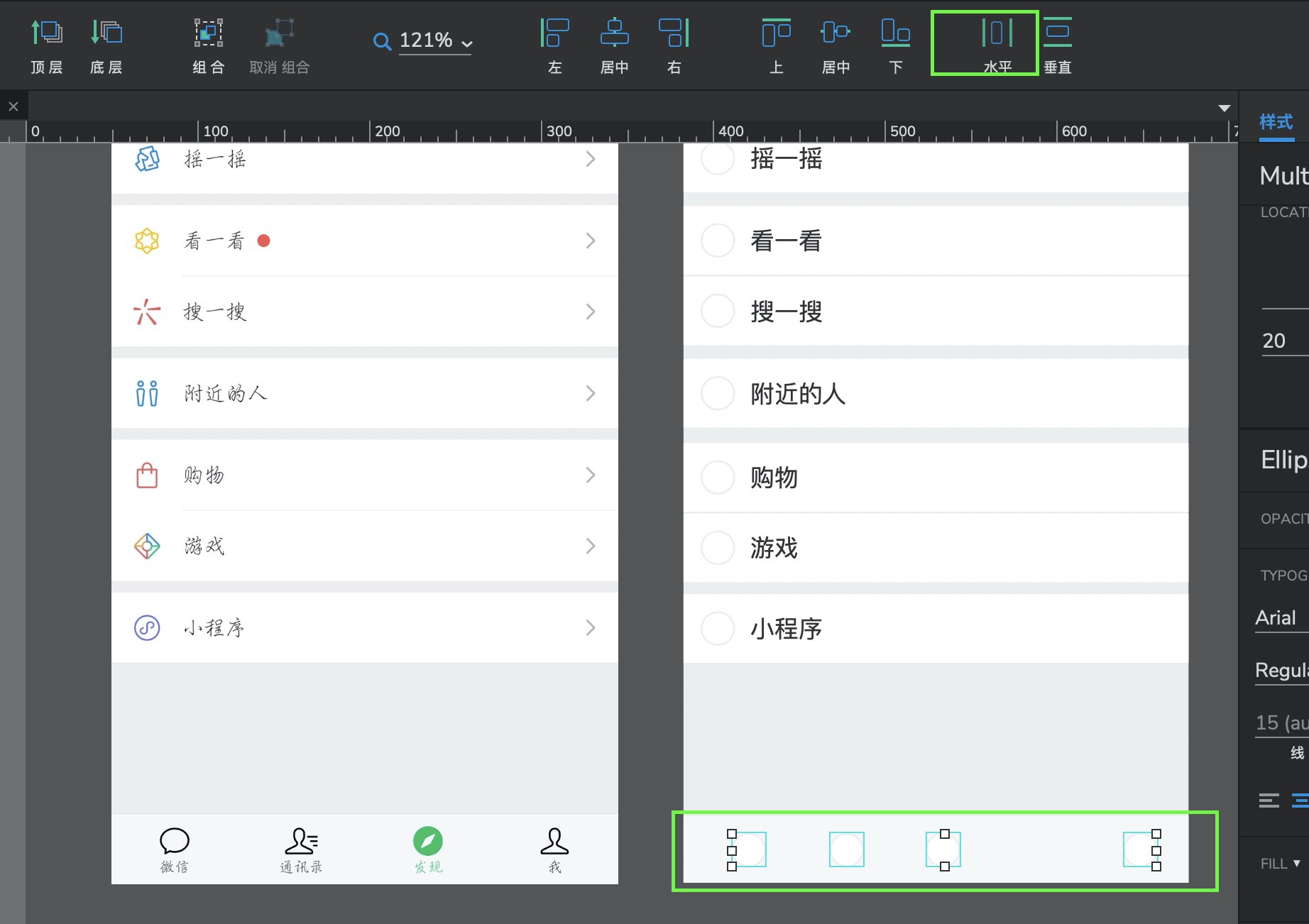This screenshot has height=924, width=1309.
Task: Select the 发现 tab in bottom bar
Action: (x=428, y=849)
